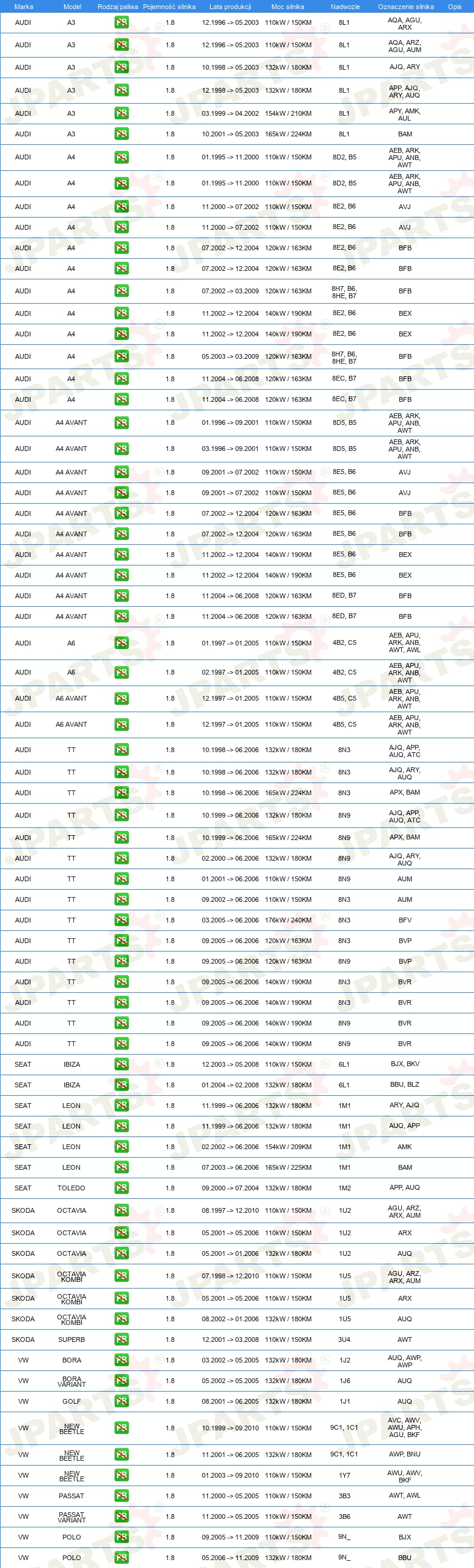The image size is (474, 1568).
Task: Click the fuel icon in the A3 AJQ, ARY row
Action: click(122, 67)
